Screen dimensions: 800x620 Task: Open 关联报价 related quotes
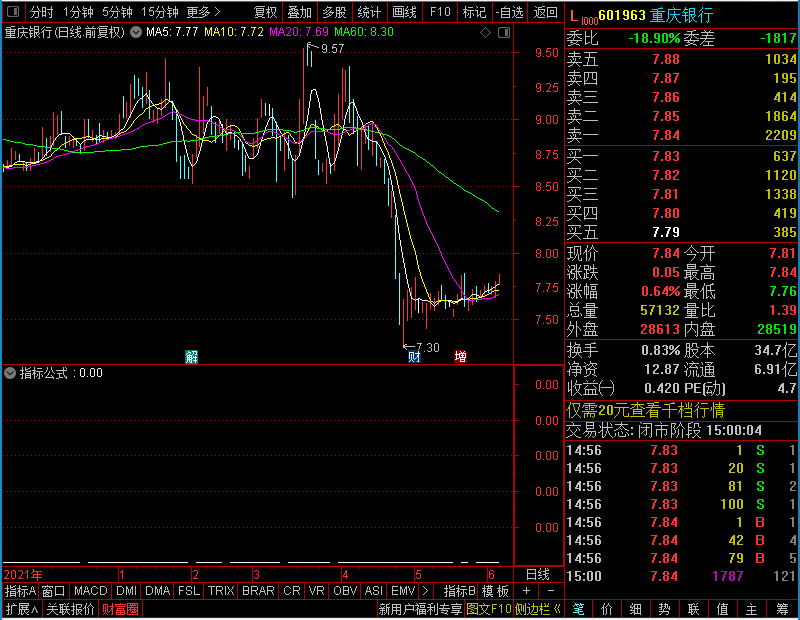point(70,609)
